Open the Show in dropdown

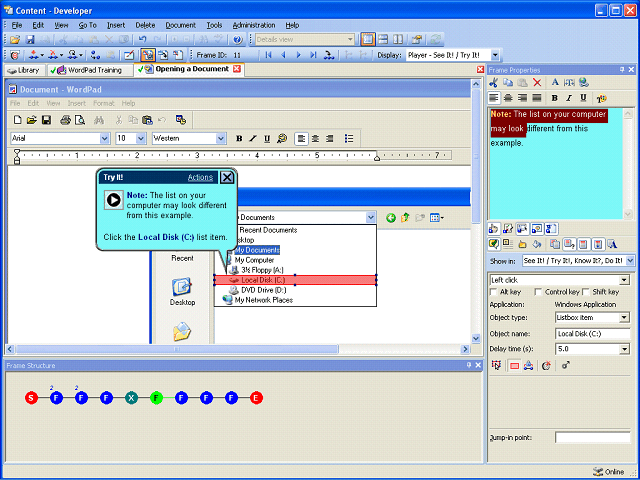click(630, 260)
